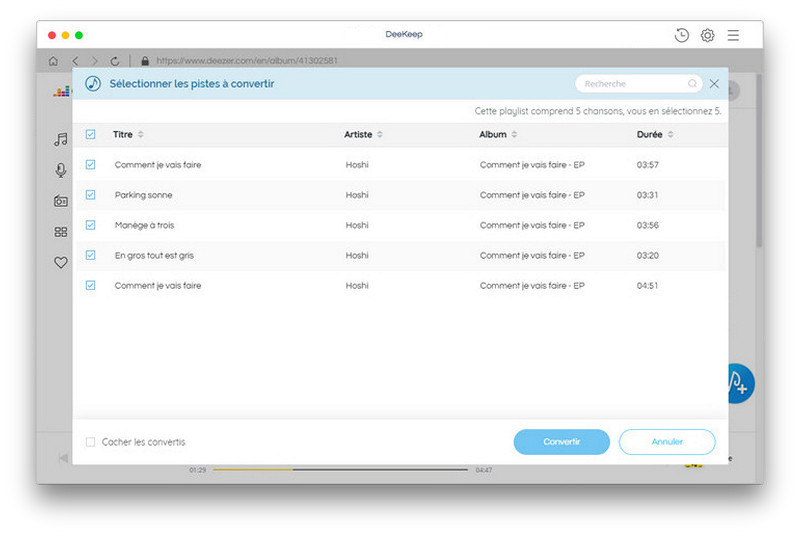Viewport: 800px width, 536px height.
Task: Navigate forward in browser bar
Action: pyautogui.click(x=94, y=61)
